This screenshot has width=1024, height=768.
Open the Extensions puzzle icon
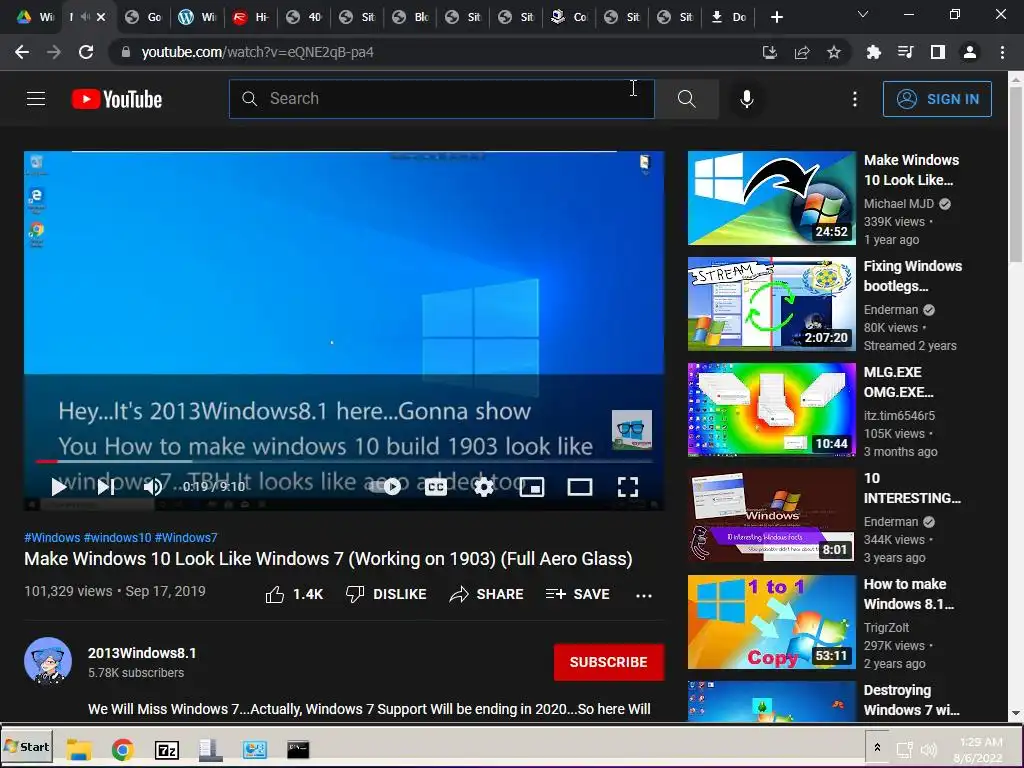coord(873,52)
